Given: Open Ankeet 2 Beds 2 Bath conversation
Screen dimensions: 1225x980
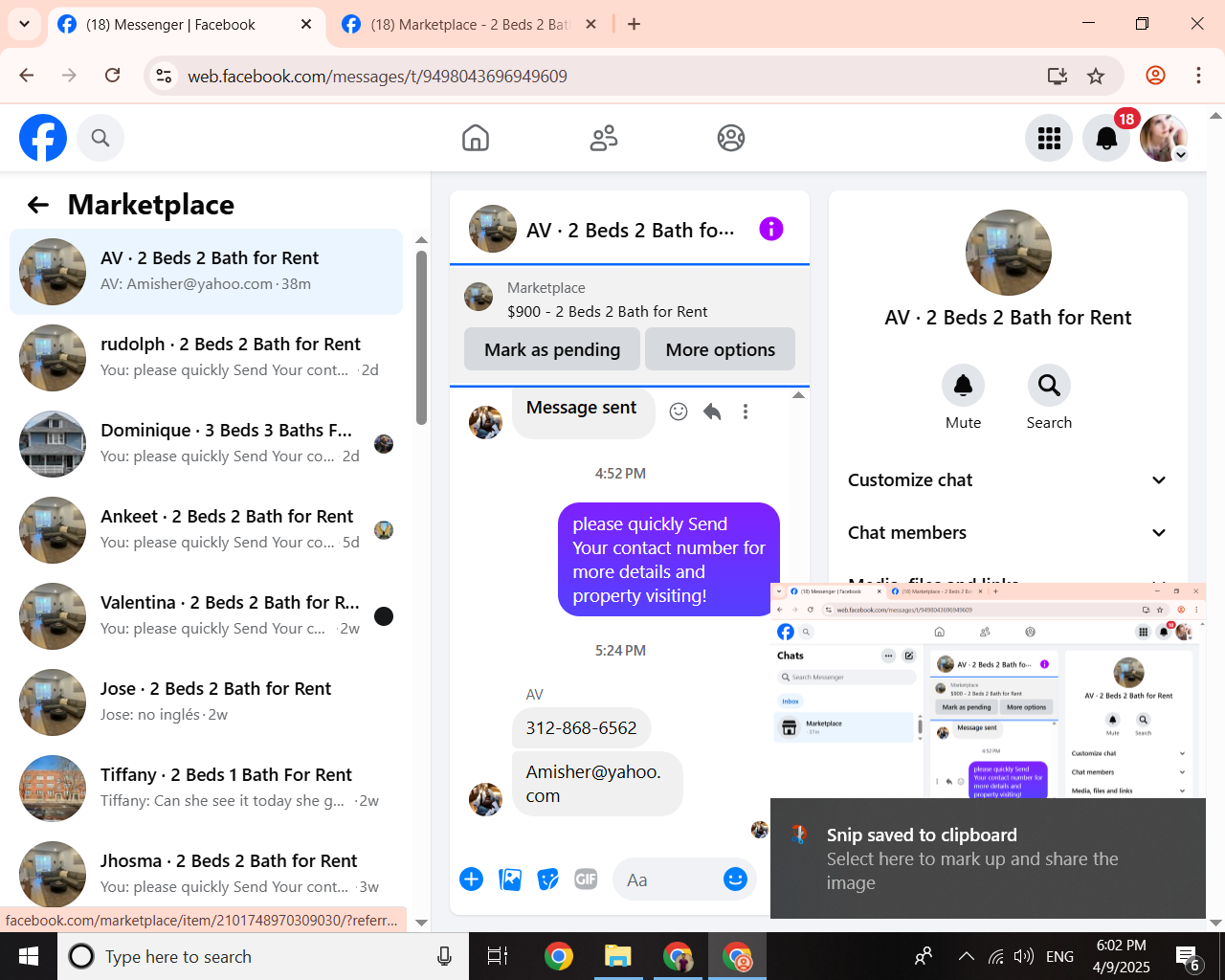Looking at the screenshot, I should (x=206, y=530).
